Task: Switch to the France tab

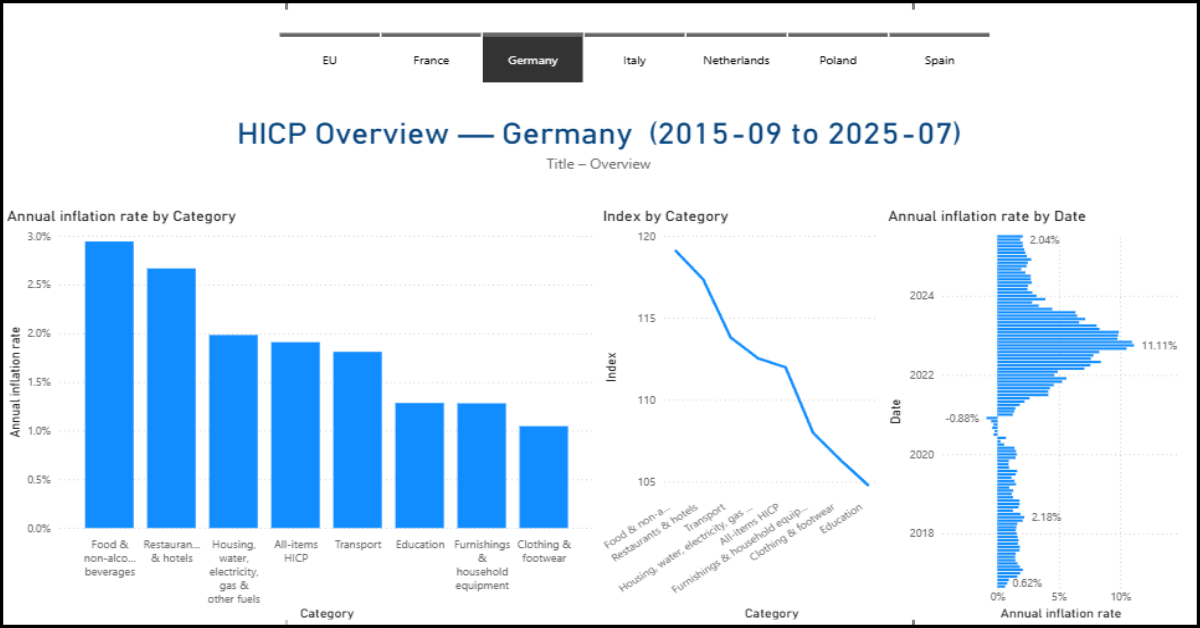Action: pos(431,59)
